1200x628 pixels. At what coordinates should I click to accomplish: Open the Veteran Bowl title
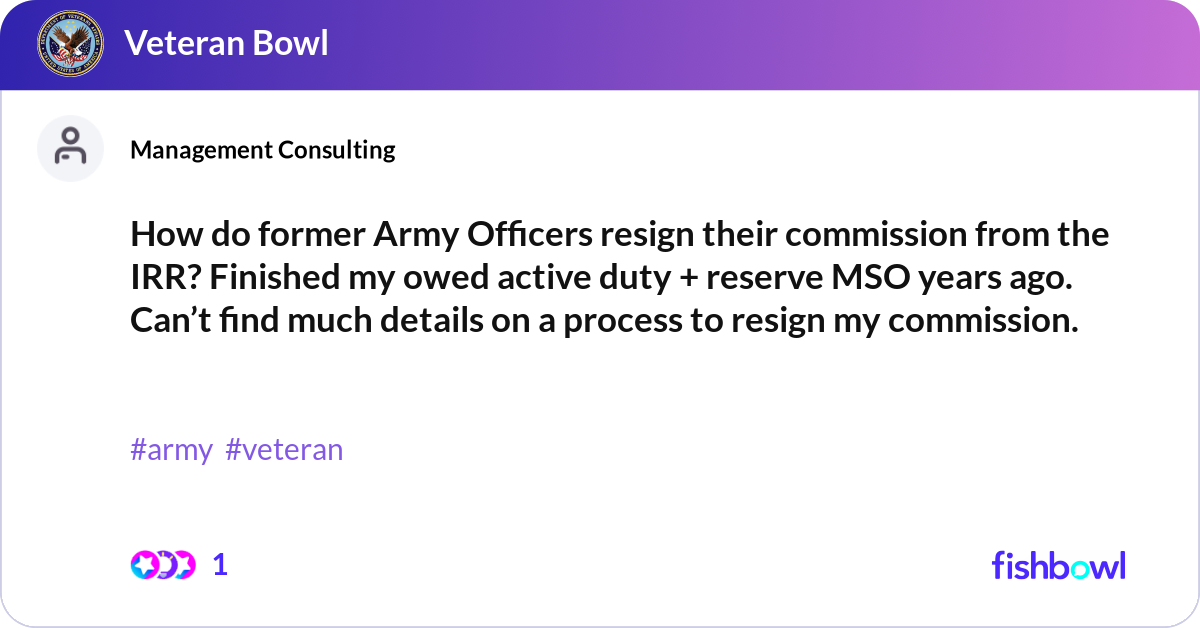226,44
